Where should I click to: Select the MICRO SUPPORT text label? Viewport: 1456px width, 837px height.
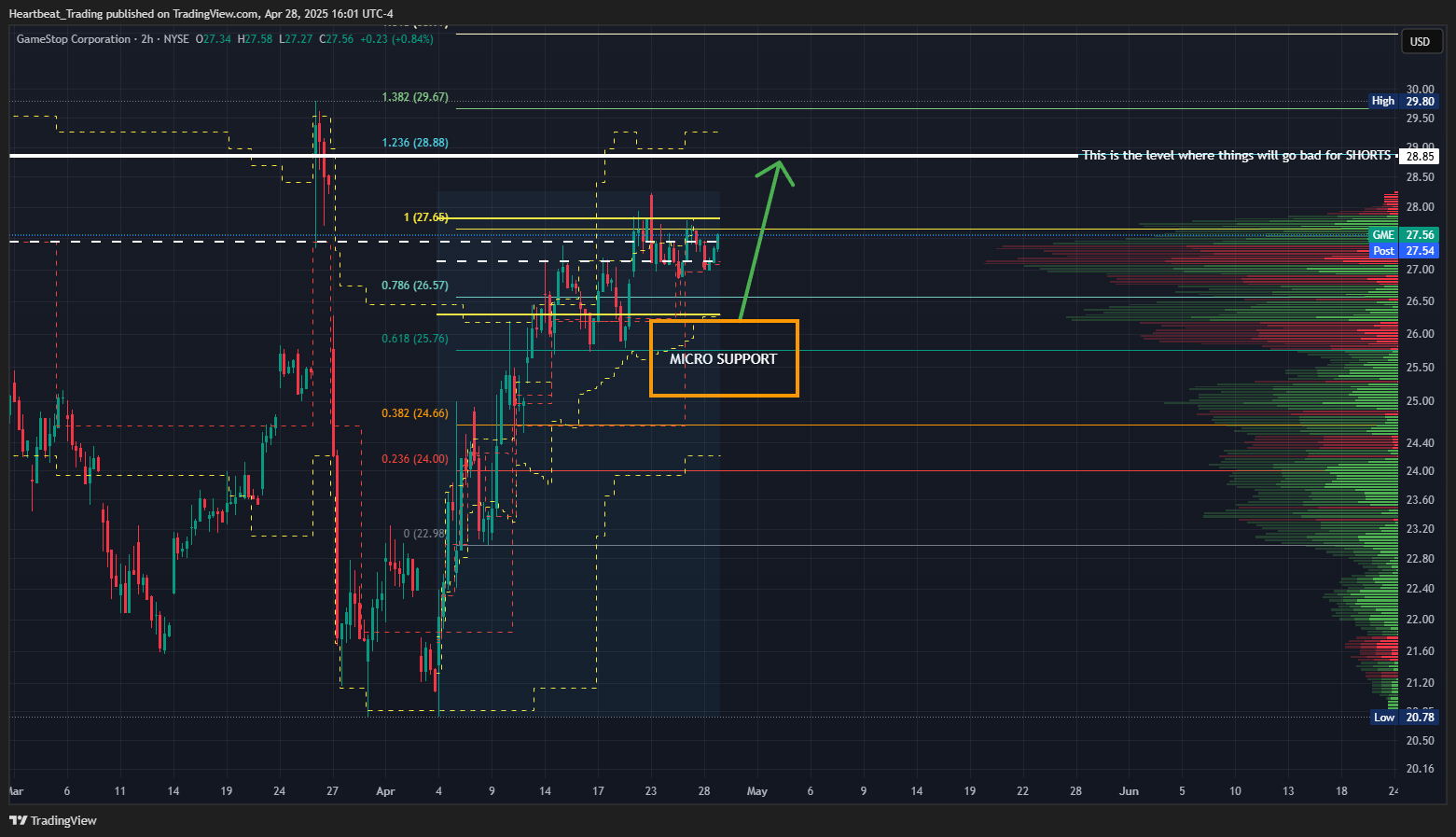pyautogui.click(x=723, y=358)
